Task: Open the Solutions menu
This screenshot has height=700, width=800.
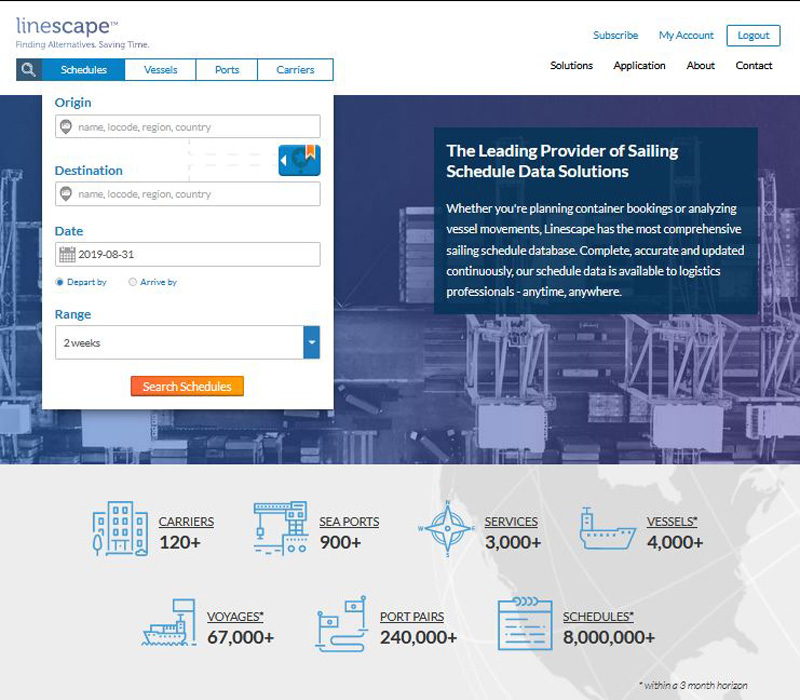Action: [571, 66]
